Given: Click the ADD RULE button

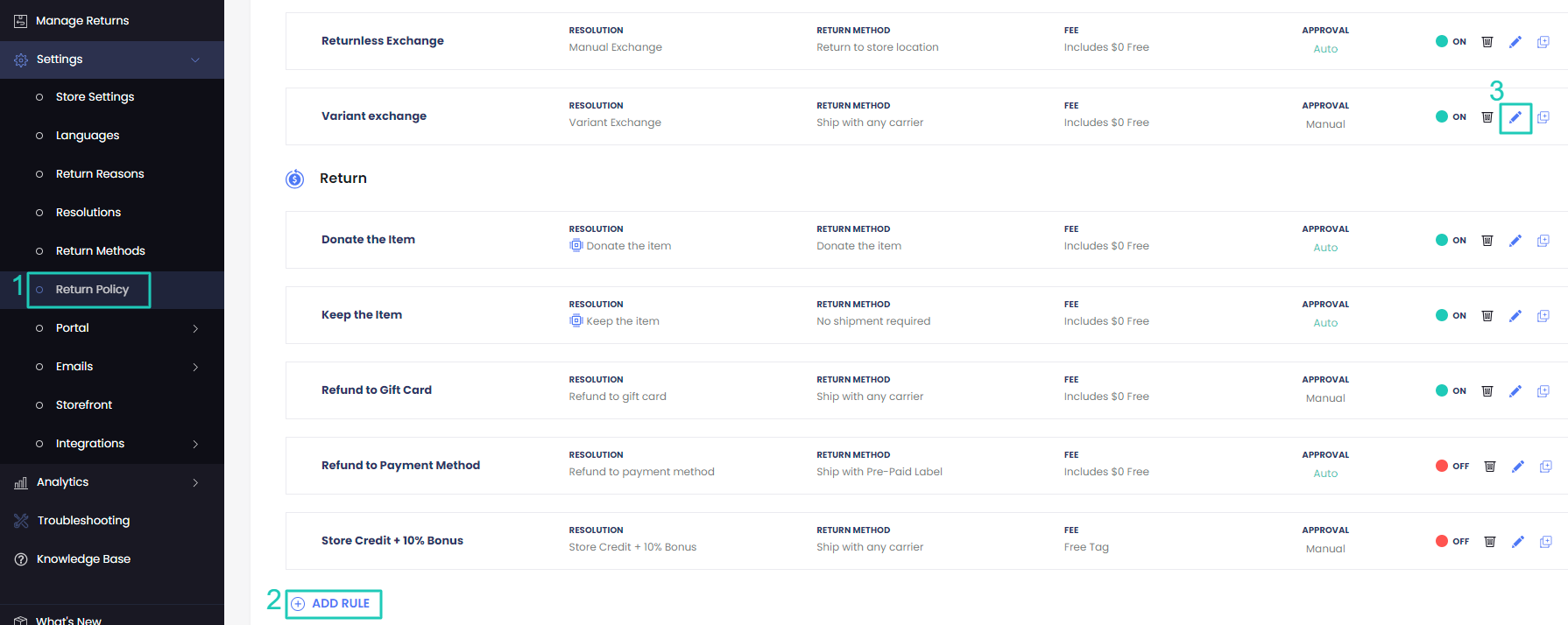Looking at the screenshot, I should click(333, 604).
